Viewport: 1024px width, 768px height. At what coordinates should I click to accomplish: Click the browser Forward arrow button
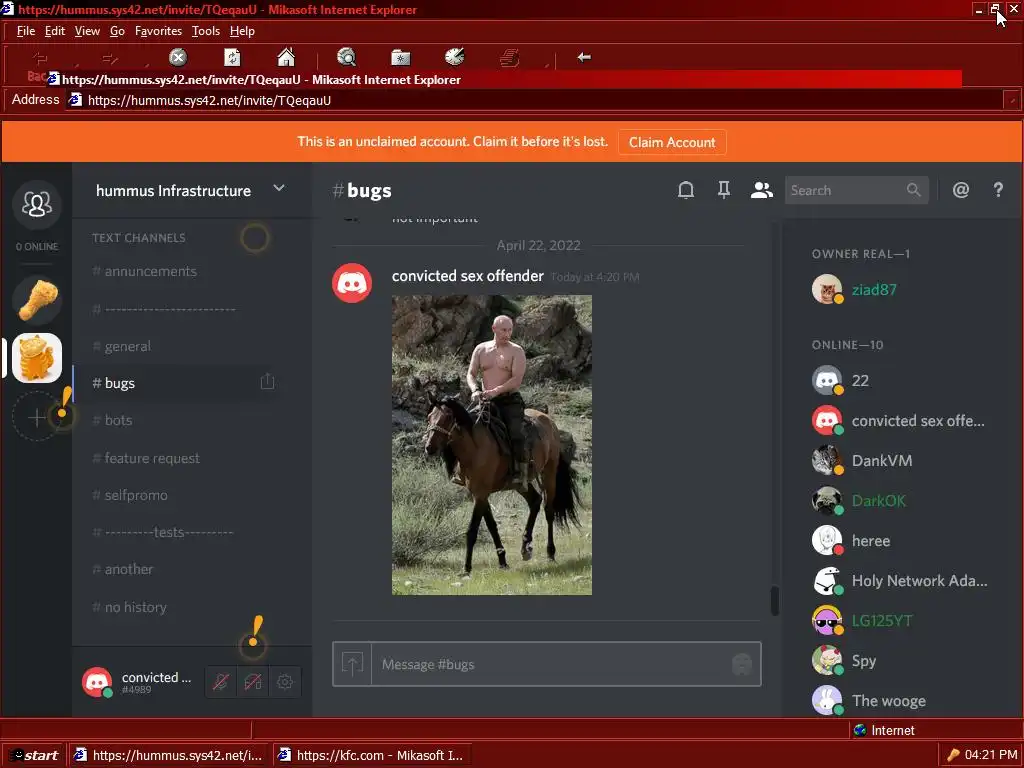click(x=110, y=59)
